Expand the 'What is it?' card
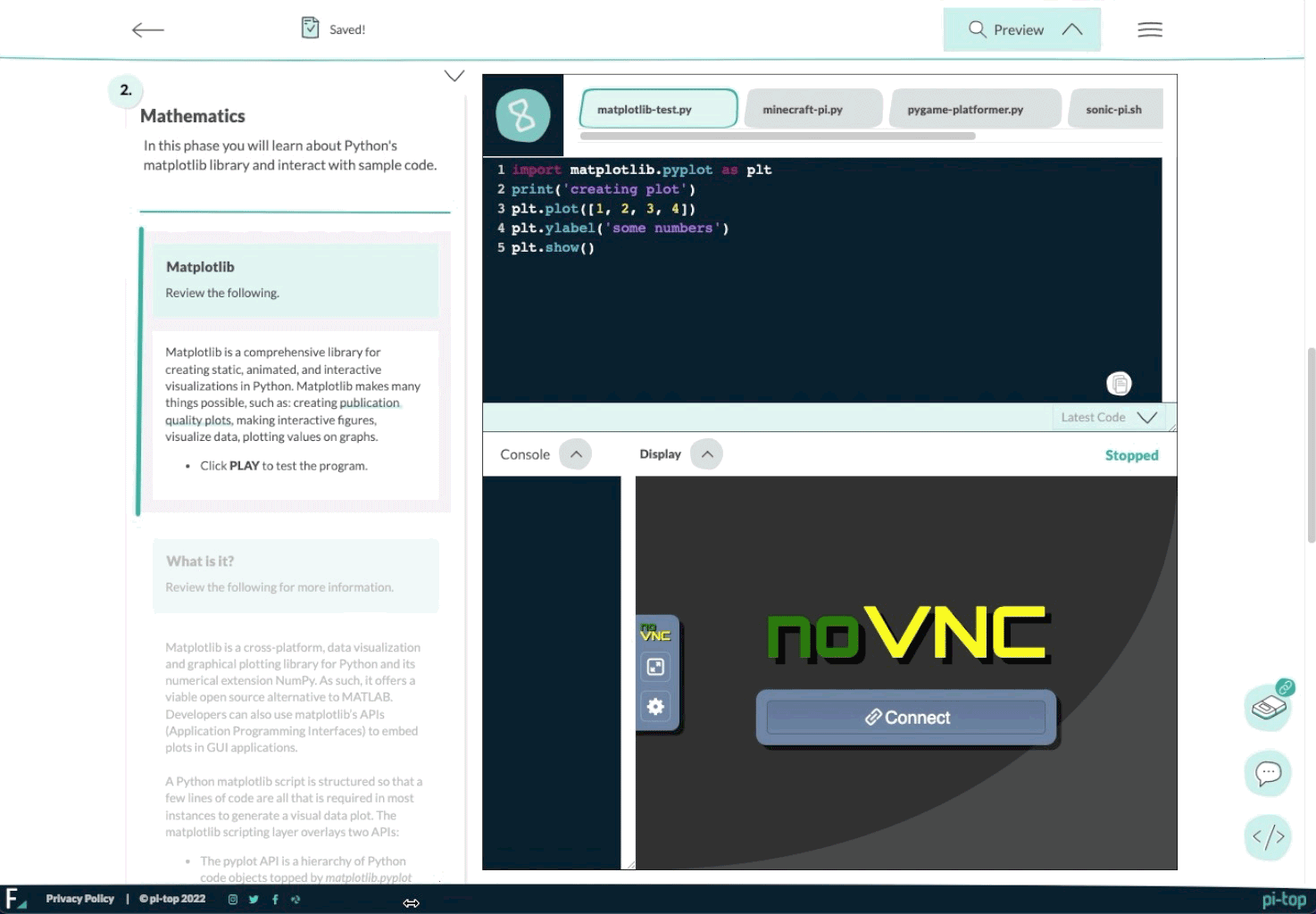Screen dimensions: 1316x914 click(x=295, y=574)
